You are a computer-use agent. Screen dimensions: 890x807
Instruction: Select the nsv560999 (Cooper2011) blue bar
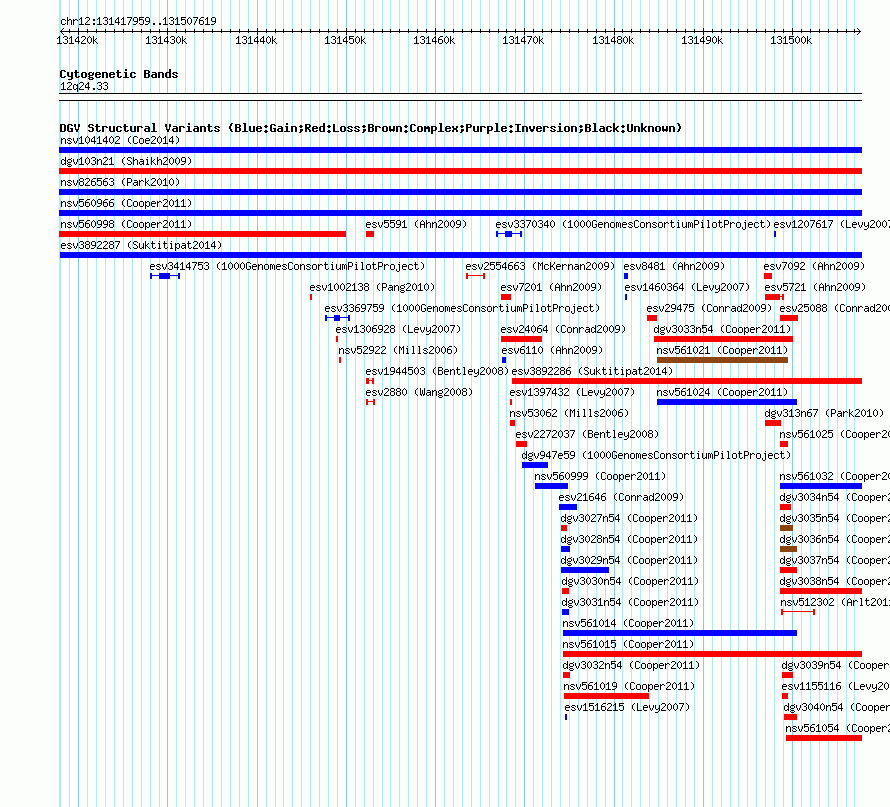coord(551,486)
